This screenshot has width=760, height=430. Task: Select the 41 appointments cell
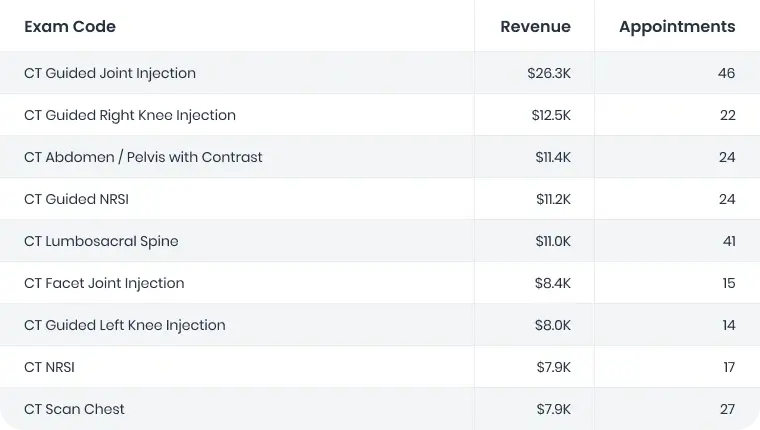pyautogui.click(x=728, y=241)
